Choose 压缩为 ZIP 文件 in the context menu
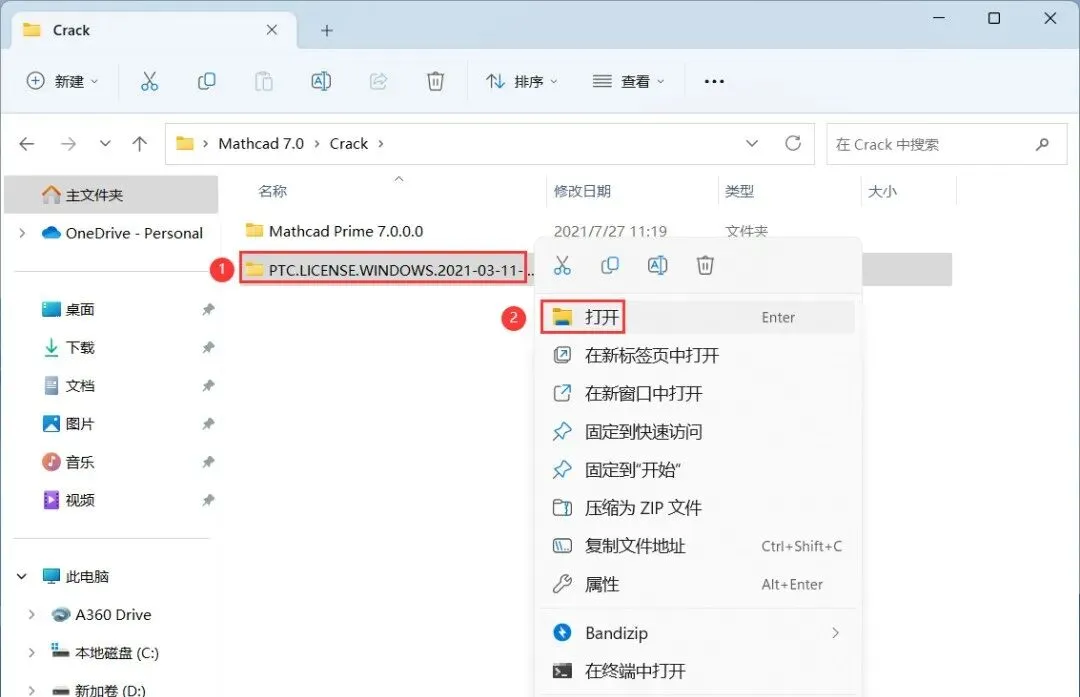The height and width of the screenshot is (697, 1080). click(x=697, y=508)
